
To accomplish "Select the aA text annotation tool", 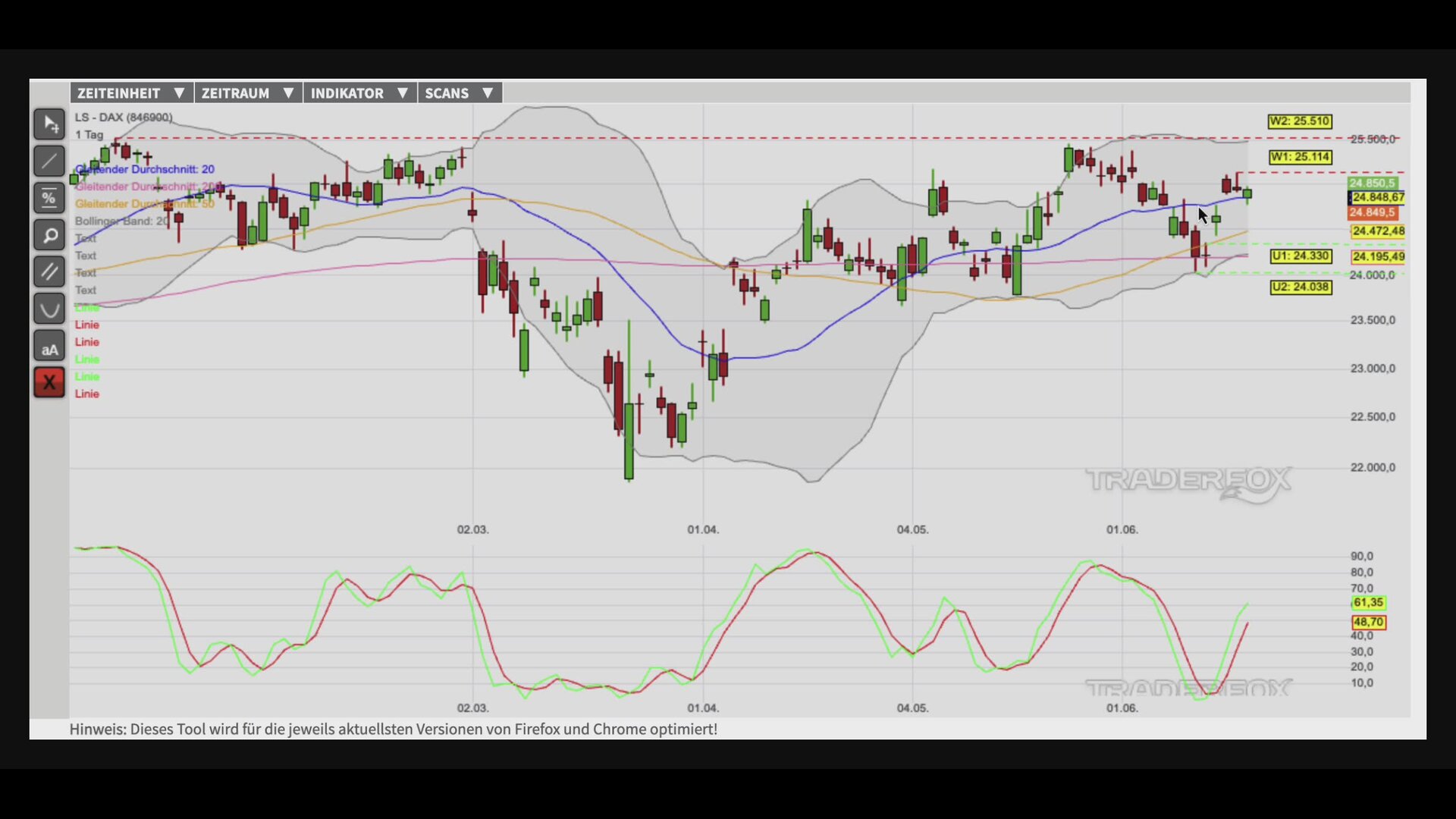I will click(49, 346).
